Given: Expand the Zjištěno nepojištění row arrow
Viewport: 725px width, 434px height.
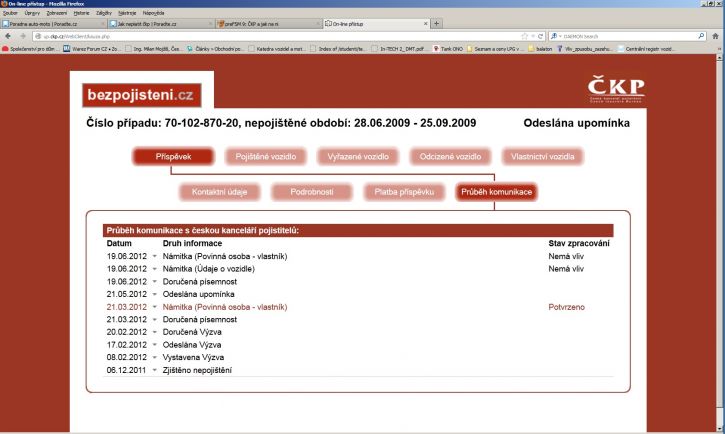Looking at the screenshot, I should click(x=154, y=370).
